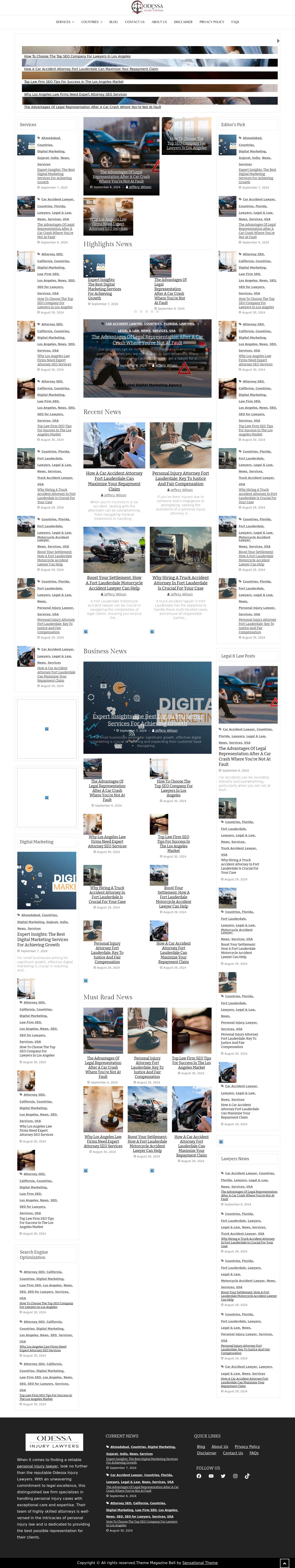Open the Legal & Law Posts car crash image
The height and width of the screenshot is (1568, 295).
248,695
